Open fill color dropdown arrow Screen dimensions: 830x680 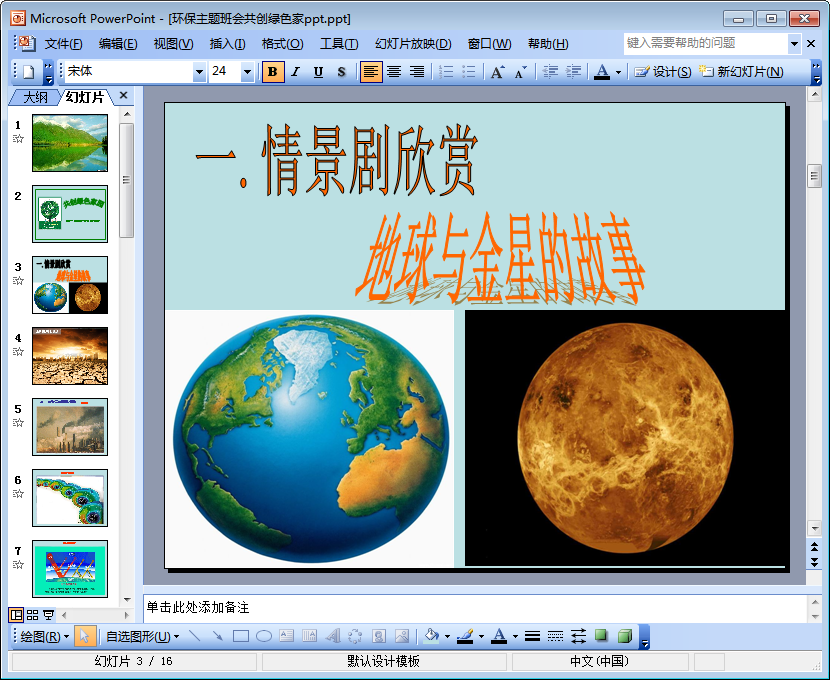447,637
